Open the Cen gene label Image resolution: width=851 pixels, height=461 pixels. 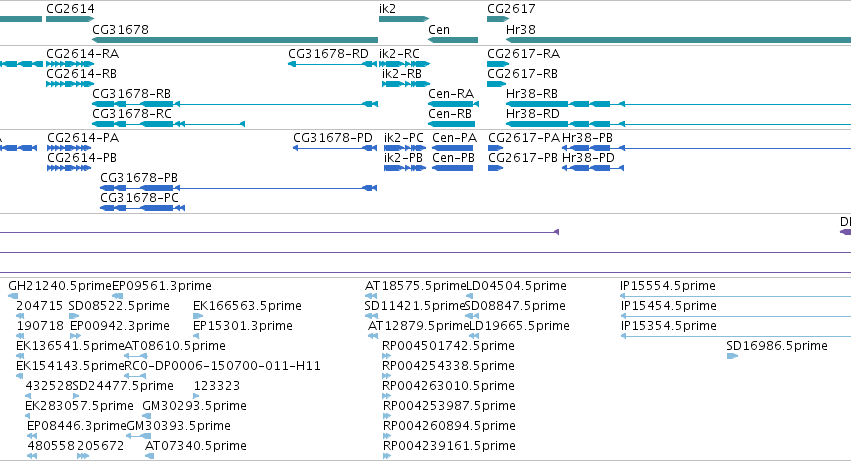click(x=439, y=29)
